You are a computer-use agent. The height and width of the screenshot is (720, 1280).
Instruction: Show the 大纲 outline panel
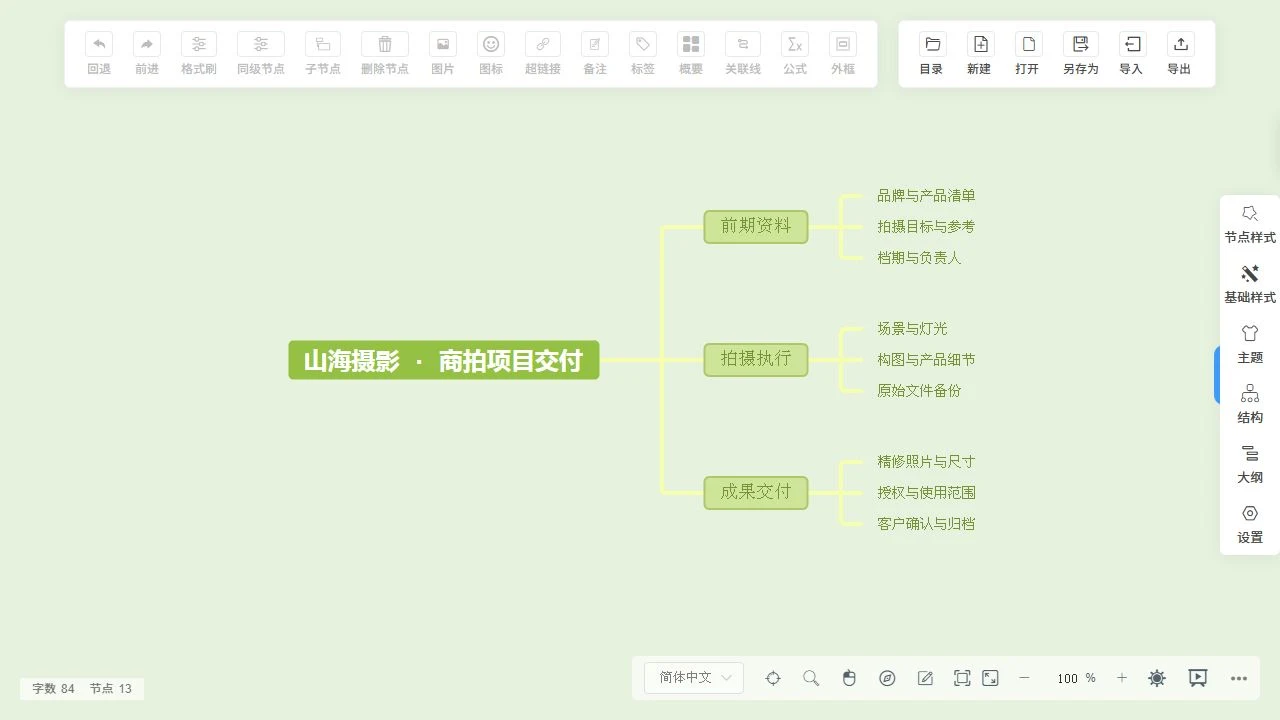(1250, 465)
